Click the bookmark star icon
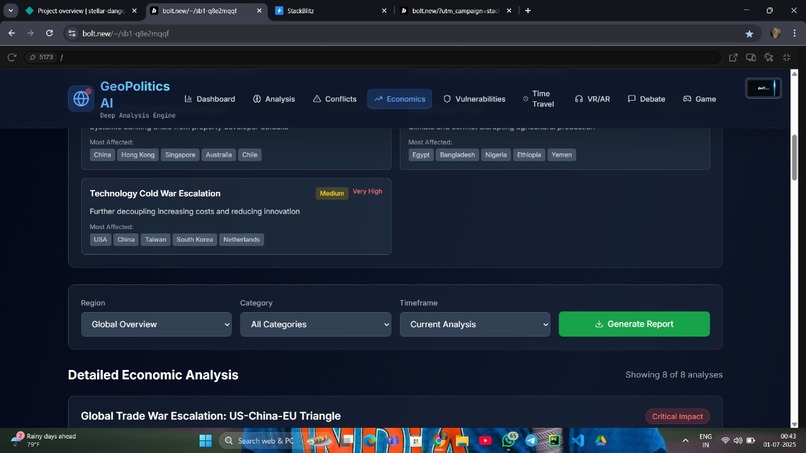Screen dimensions: 806x453 (x=749, y=33)
